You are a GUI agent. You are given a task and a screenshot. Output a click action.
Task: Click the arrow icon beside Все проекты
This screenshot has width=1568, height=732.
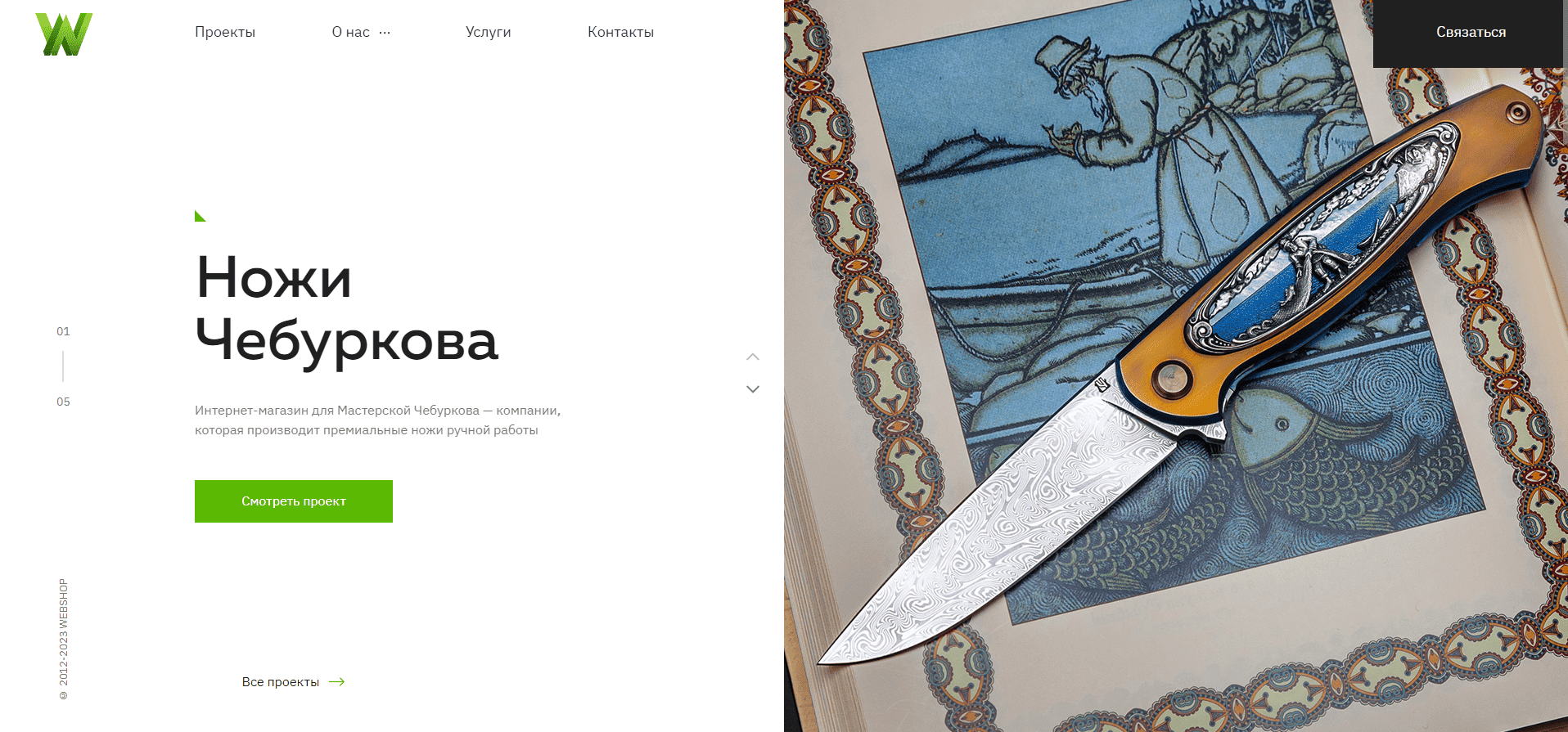337,682
